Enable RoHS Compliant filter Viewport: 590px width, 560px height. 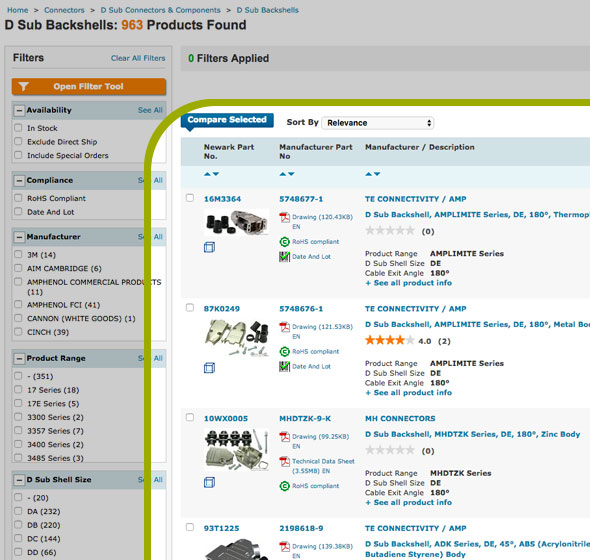click(x=18, y=198)
